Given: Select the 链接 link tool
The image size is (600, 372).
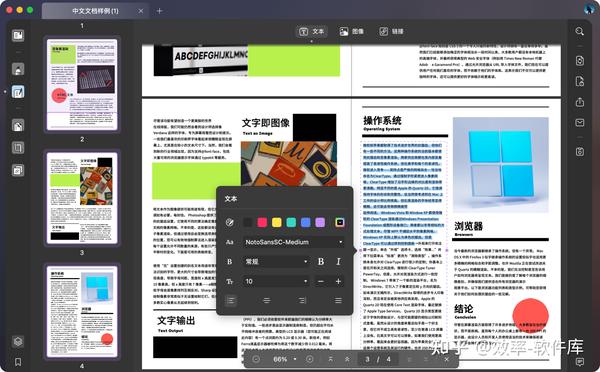Looking at the screenshot, I should coord(391,31).
